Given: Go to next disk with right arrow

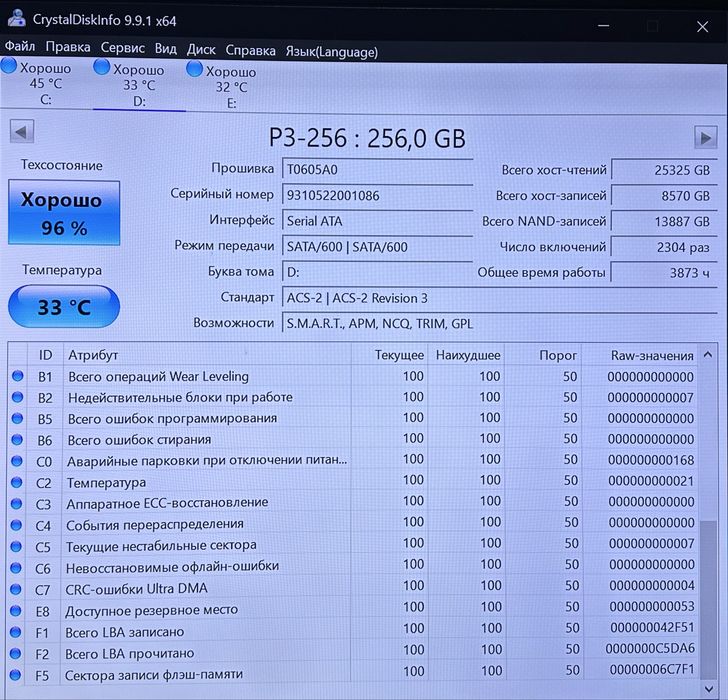Looking at the screenshot, I should point(706,137).
